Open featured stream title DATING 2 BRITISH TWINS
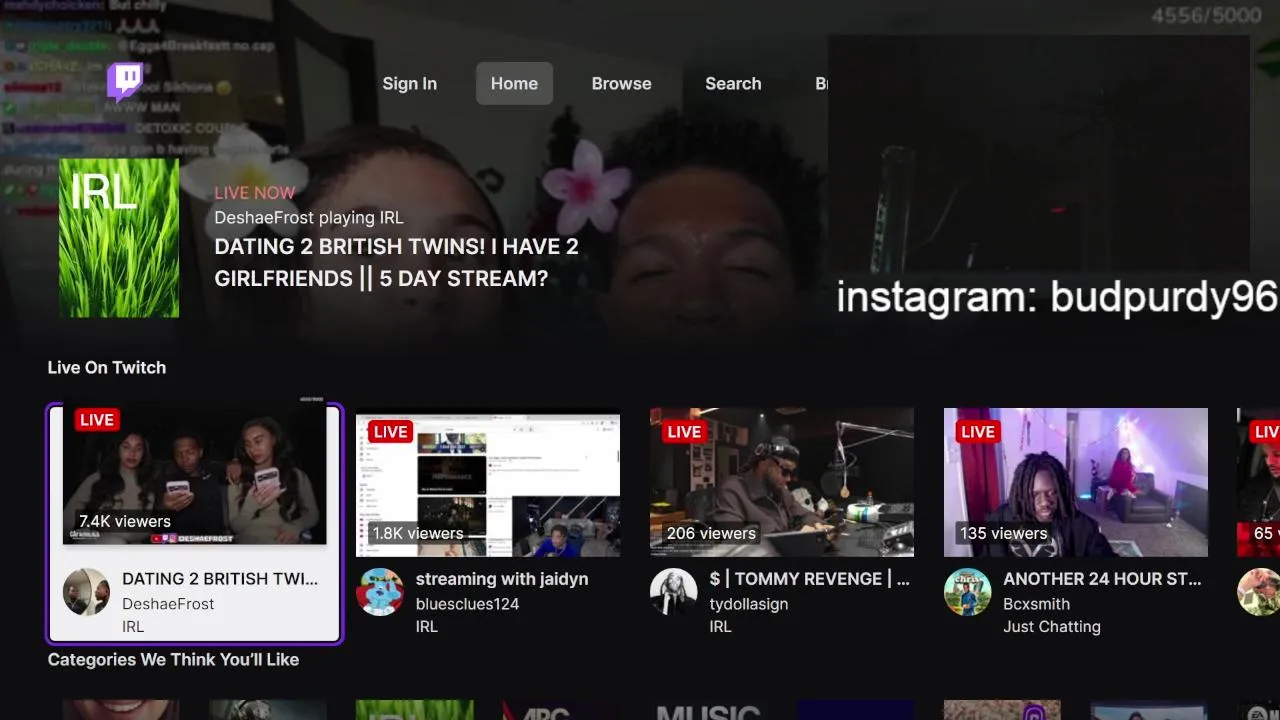1280x720 pixels. [397, 262]
